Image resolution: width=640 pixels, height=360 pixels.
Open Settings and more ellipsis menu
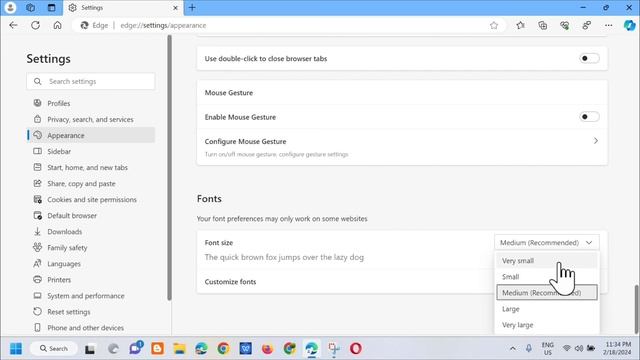(609, 25)
